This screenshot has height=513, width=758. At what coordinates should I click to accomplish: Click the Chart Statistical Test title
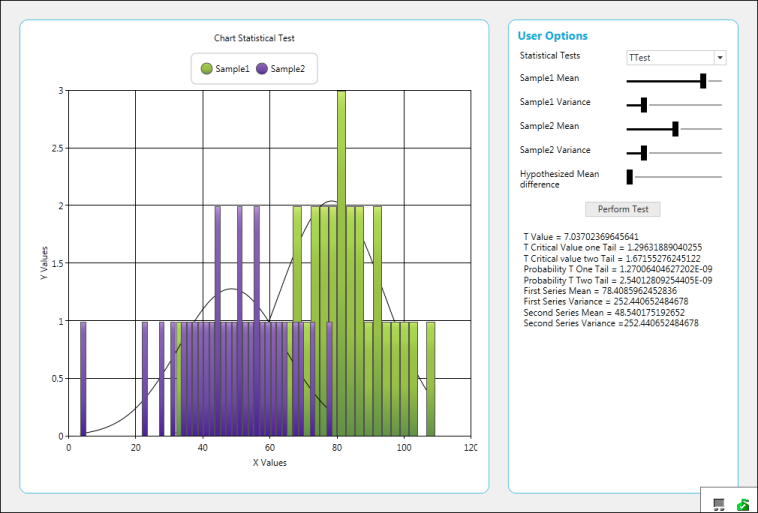[x=254, y=38]
